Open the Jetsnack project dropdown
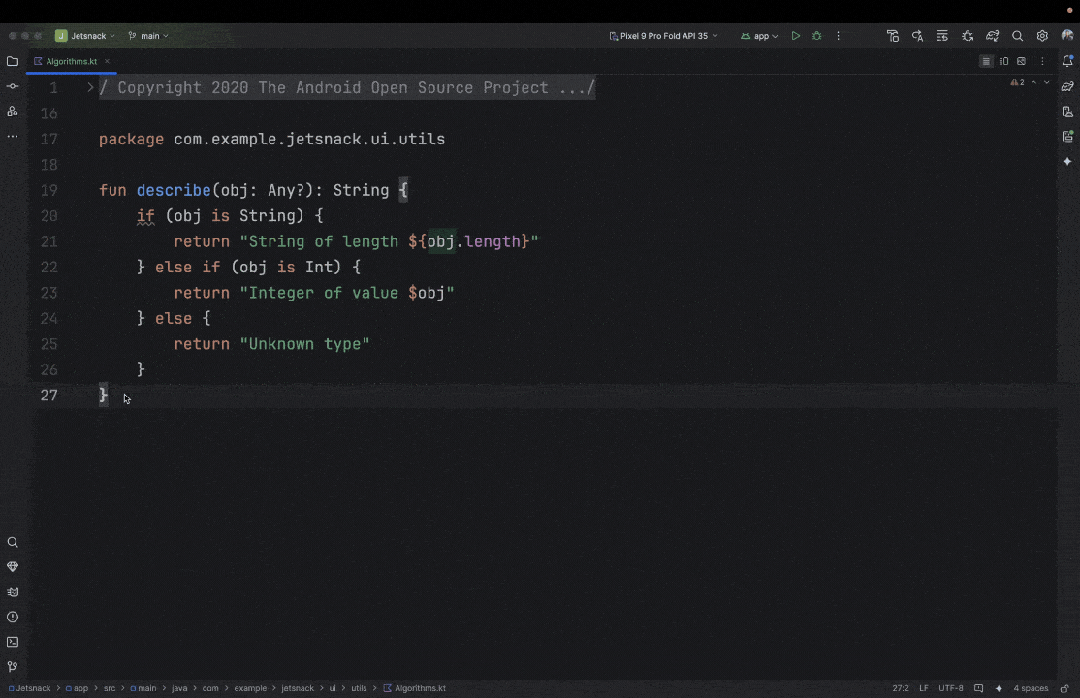 (86, 36)
